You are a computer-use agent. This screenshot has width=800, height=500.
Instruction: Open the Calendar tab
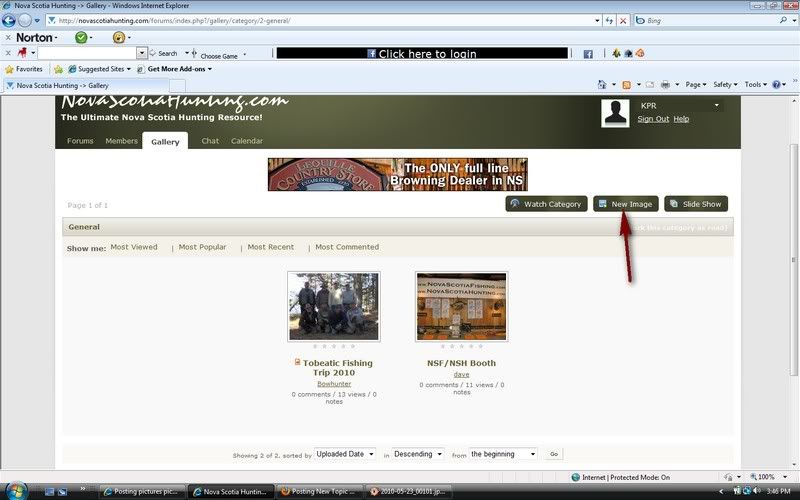[x=246, y=141]
